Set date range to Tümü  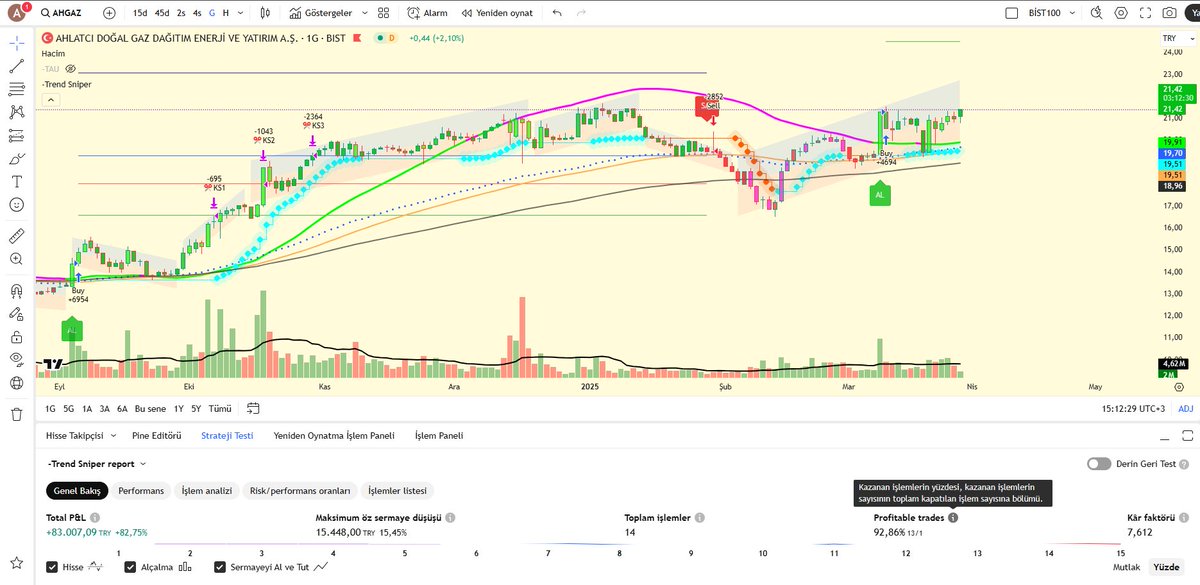tap(221, 408)
